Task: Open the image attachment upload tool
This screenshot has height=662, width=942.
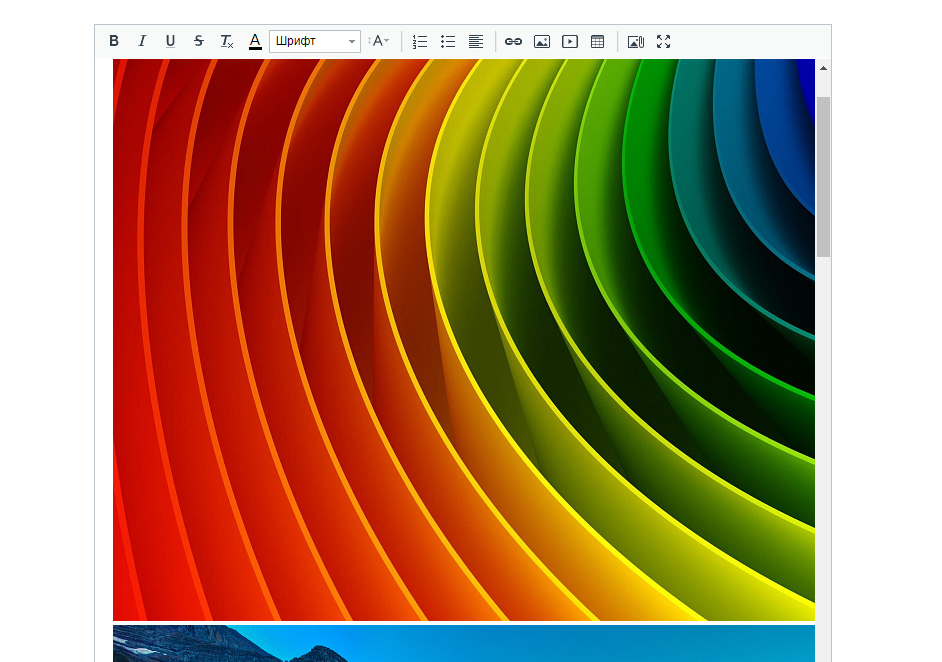Action: click(635, 41)
